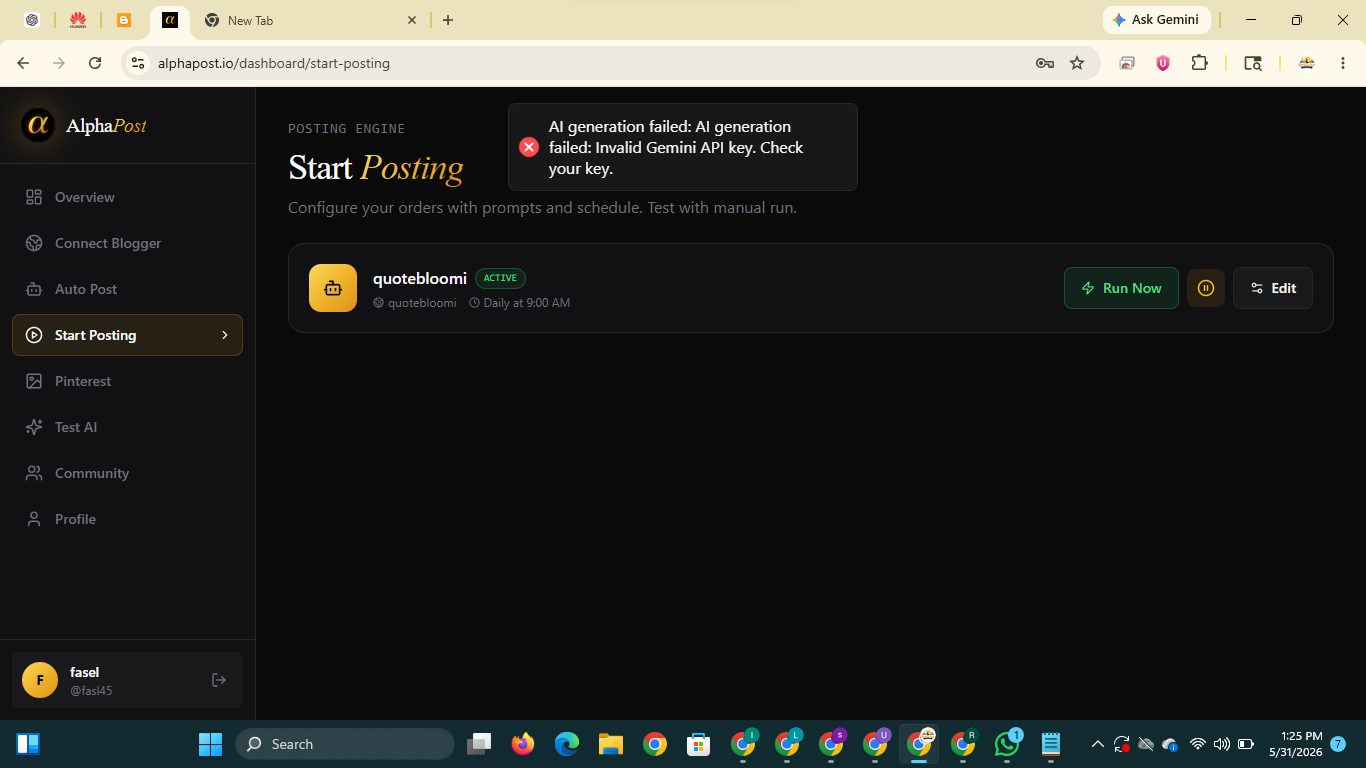Click the red shield U extension icon
This screenshot has height=768, width=1366.
pyautogui.click(x=1163, y=63)
